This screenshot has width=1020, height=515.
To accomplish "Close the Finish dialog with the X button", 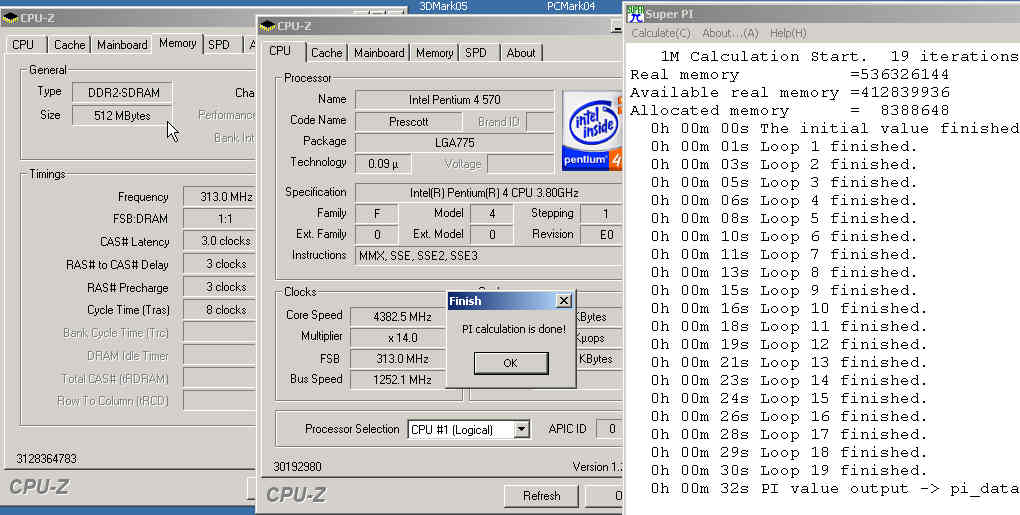I will [564, 300].
